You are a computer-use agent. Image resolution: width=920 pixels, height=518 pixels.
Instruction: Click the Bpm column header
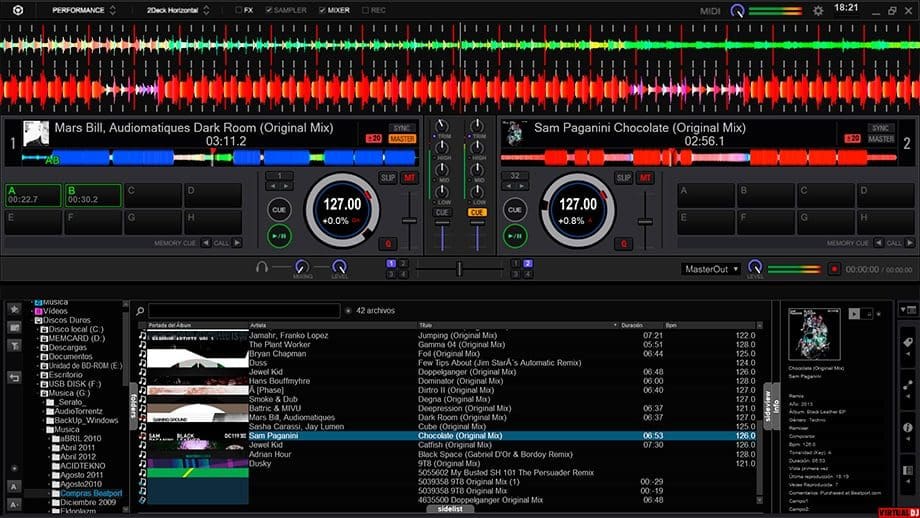(710, 325)
